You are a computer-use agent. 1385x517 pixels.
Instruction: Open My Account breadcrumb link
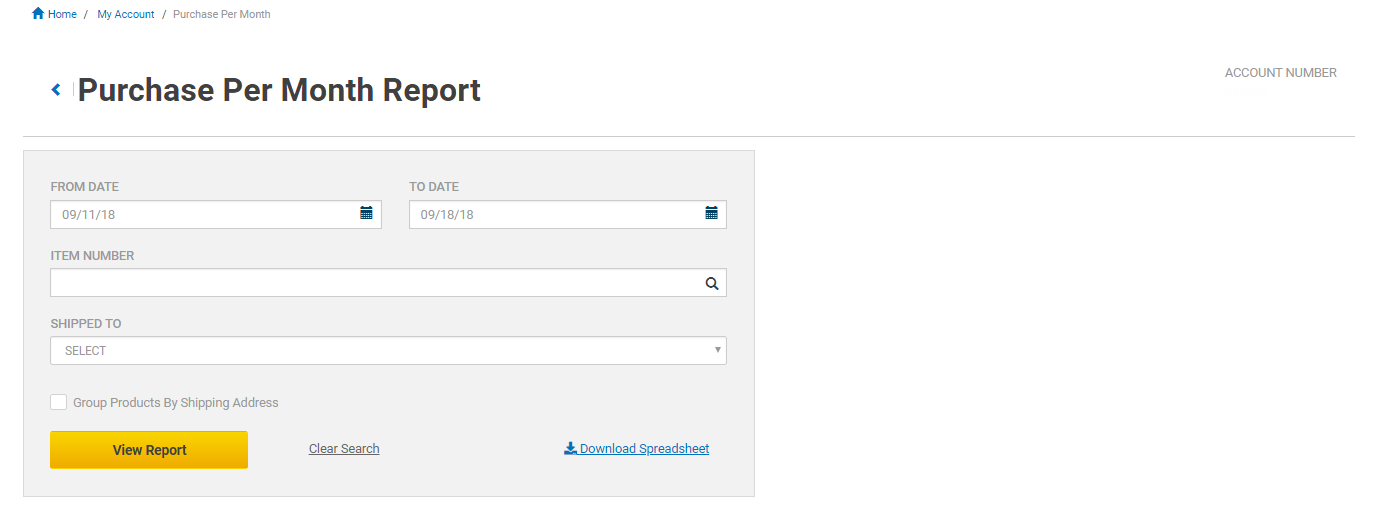tap(126, 14)
